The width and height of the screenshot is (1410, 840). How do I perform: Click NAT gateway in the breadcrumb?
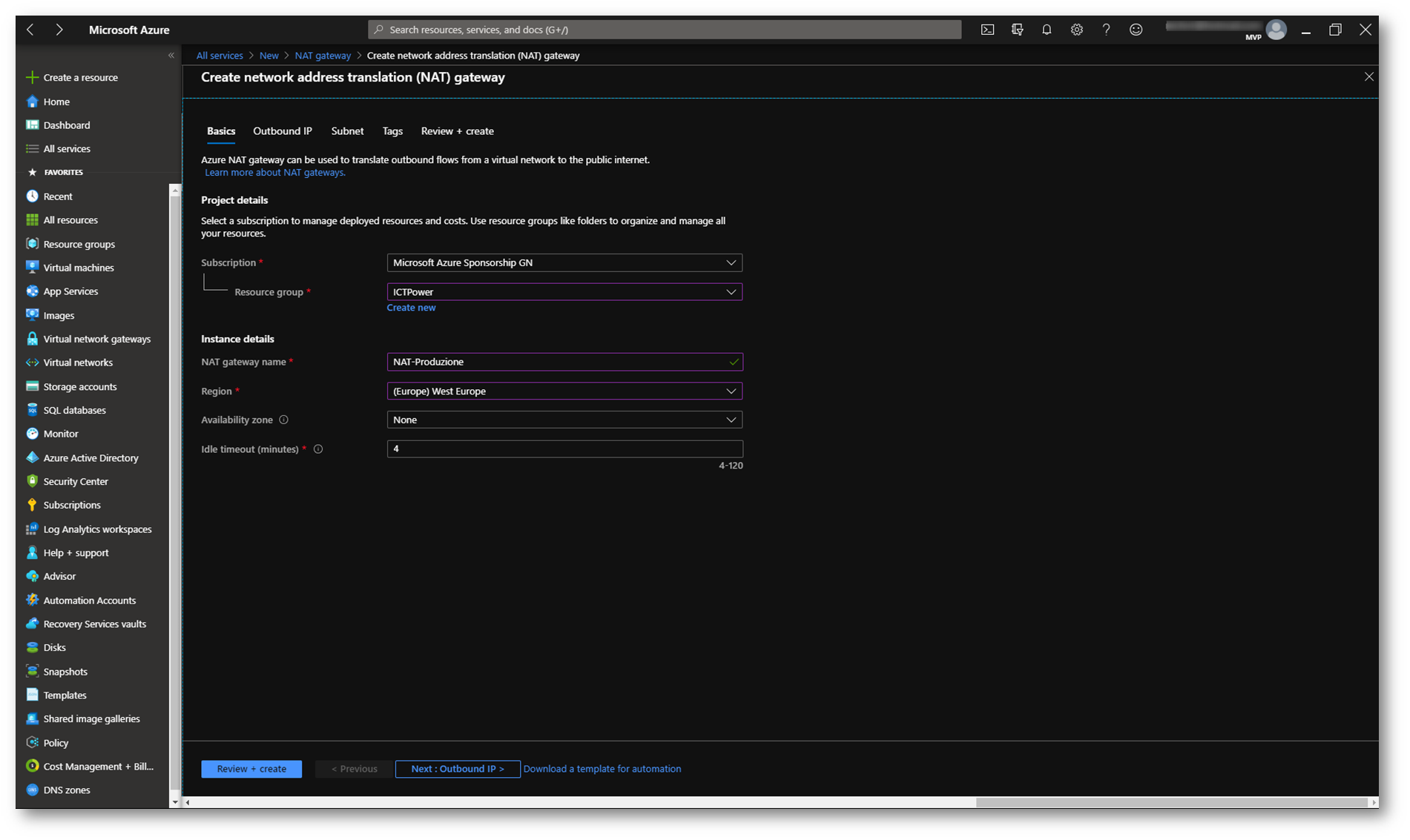[323, 56]
